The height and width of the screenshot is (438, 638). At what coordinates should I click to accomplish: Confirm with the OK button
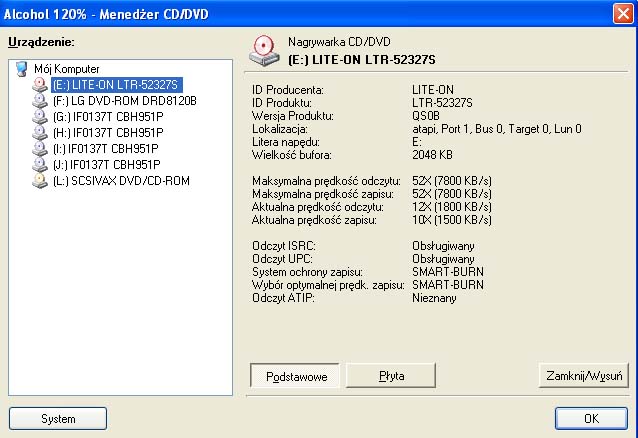(592, 418)
